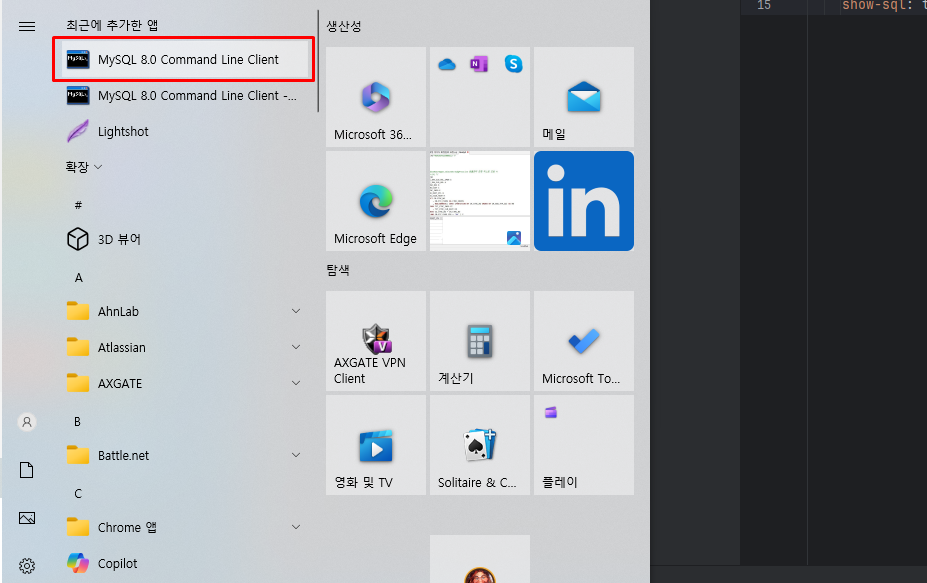
Task: Open the Settings gear in Start sidebar
Action: tap(27, 566)
